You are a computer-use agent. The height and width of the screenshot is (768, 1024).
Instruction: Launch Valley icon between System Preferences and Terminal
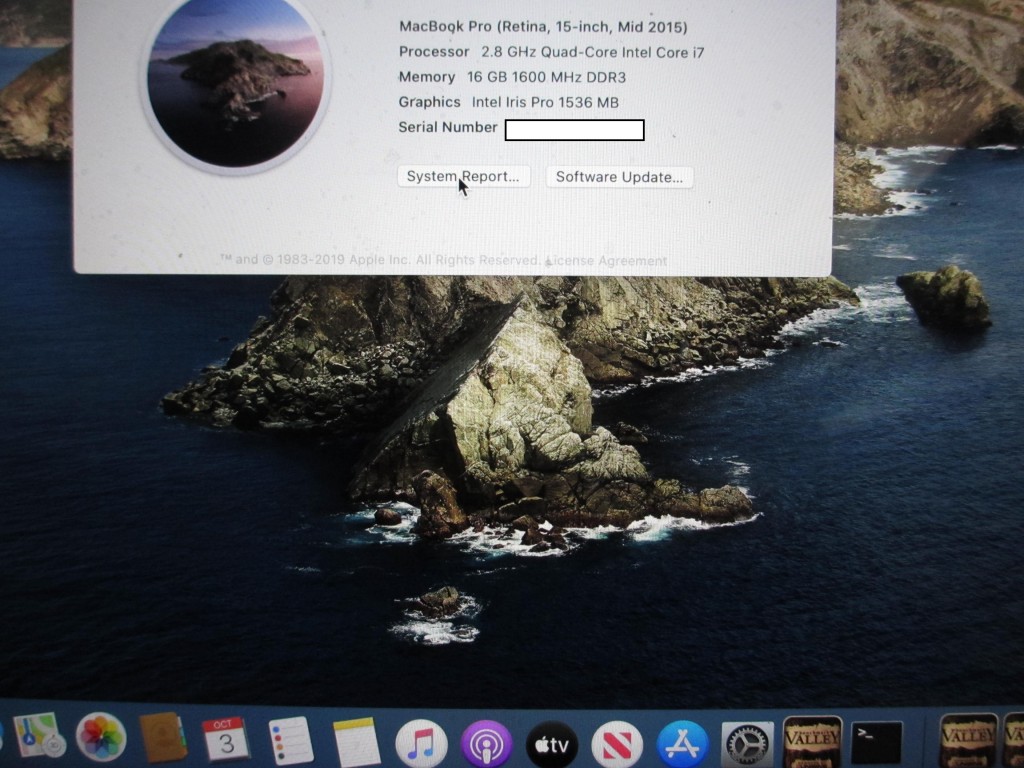(812, 742)
